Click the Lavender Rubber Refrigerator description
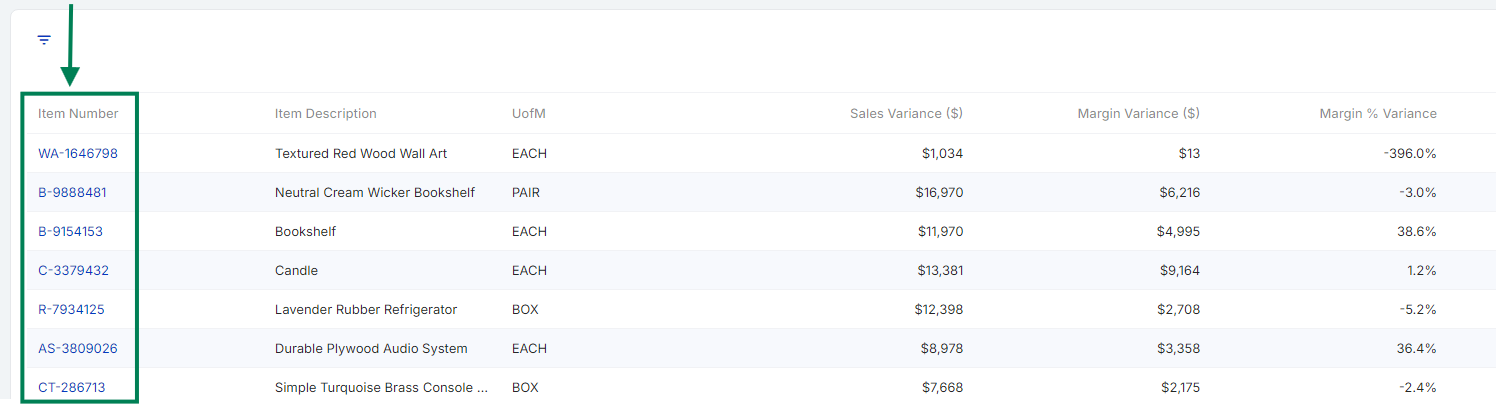Screen dimensions: 1496x404 coord(366,310)
